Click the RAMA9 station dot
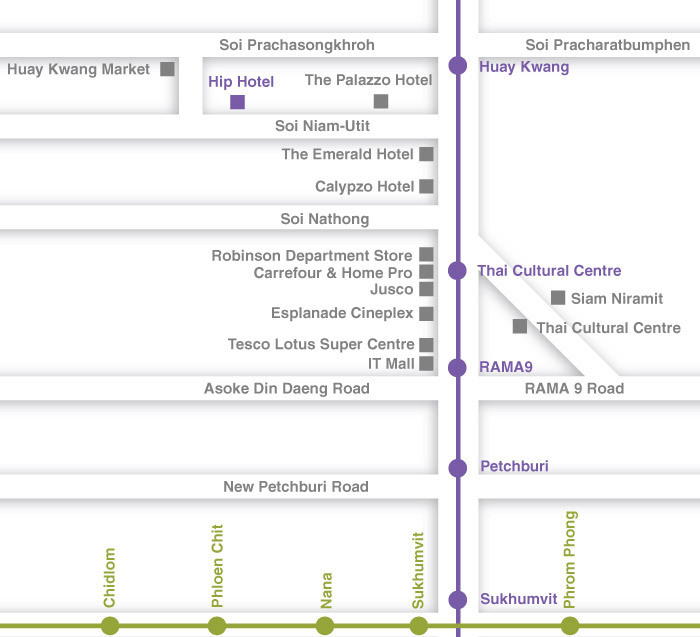 coord(457,367)
